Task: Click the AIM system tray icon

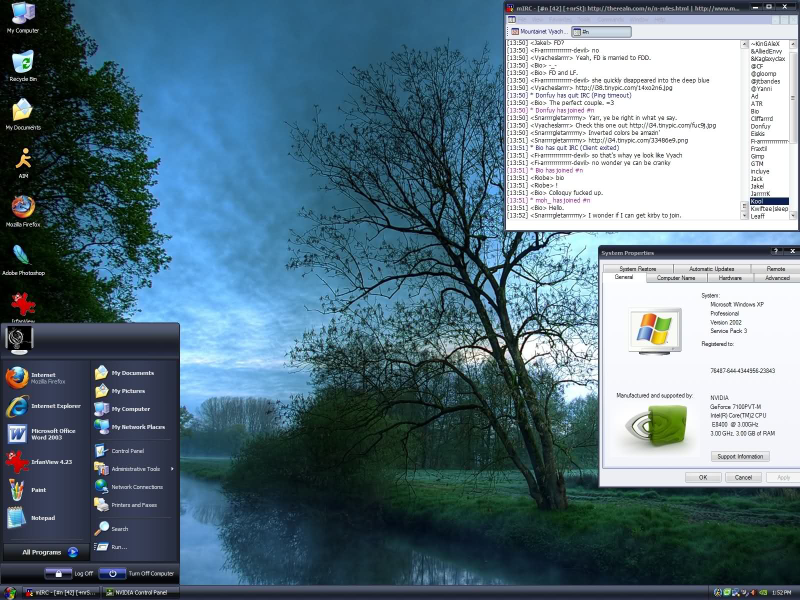Action: [x=718, y=592]
